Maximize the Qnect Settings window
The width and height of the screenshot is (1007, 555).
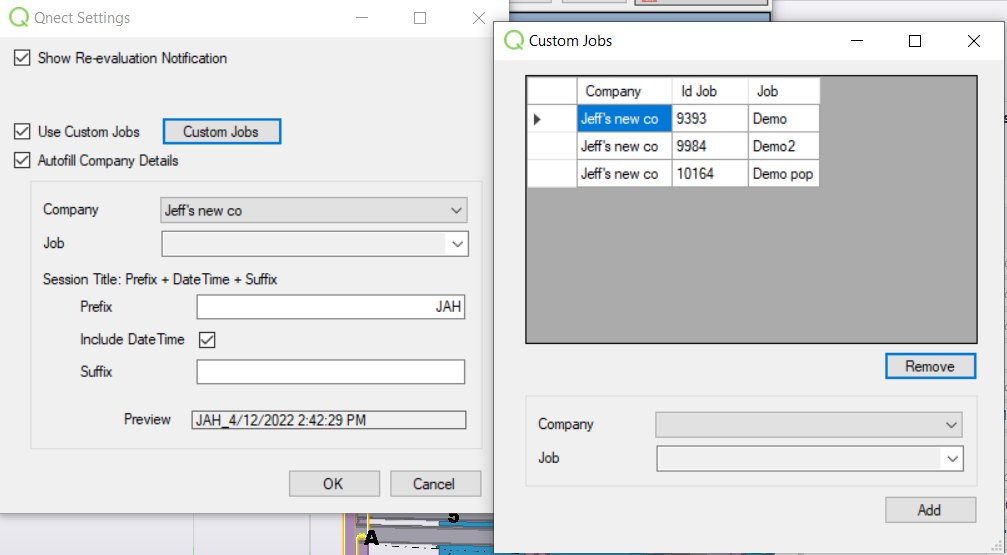click(420, 18)
